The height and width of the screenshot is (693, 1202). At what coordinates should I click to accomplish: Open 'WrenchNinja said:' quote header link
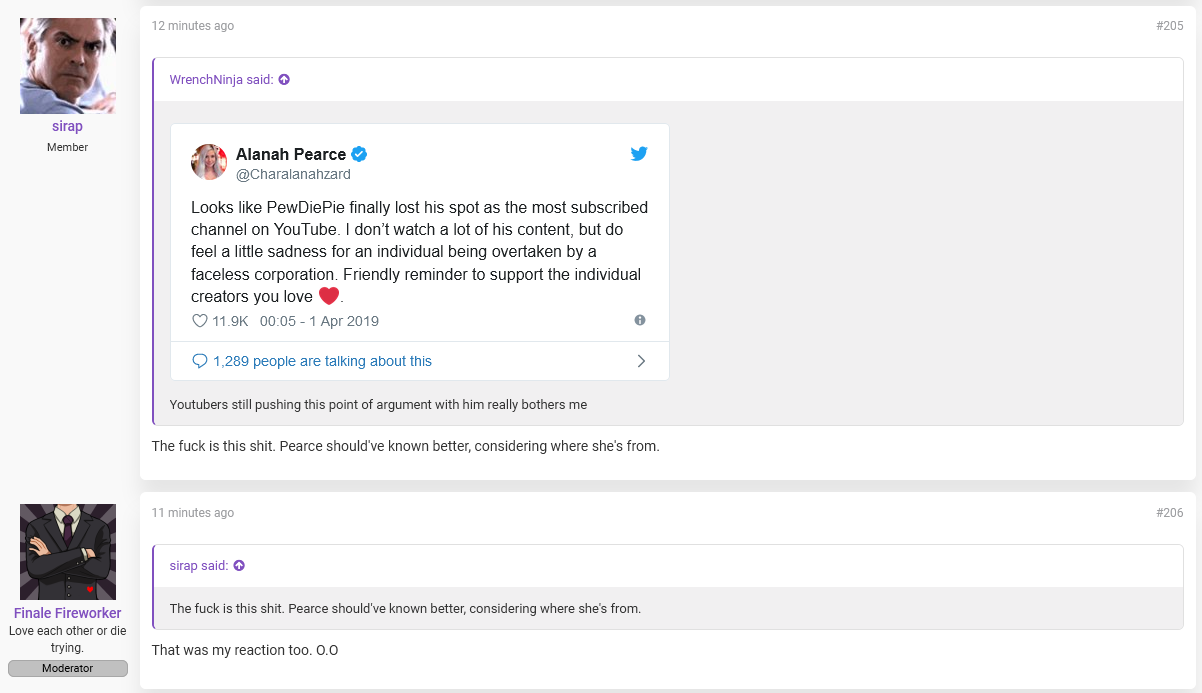point(222,80)
